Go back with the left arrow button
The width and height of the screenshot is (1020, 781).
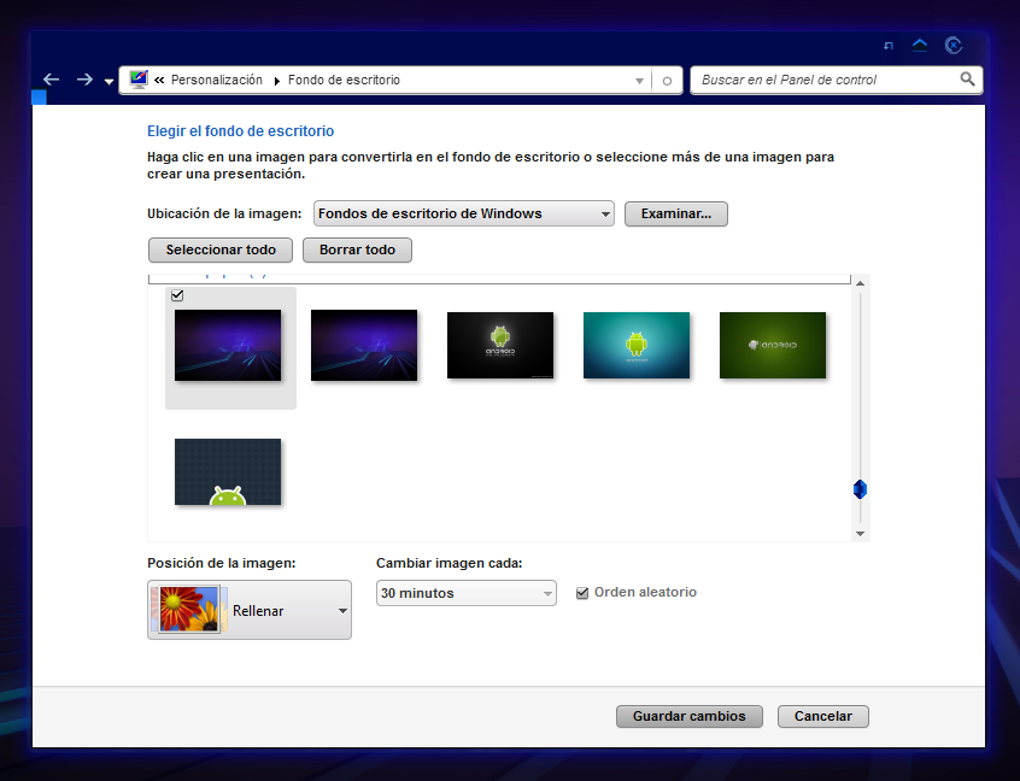point(51,80)
